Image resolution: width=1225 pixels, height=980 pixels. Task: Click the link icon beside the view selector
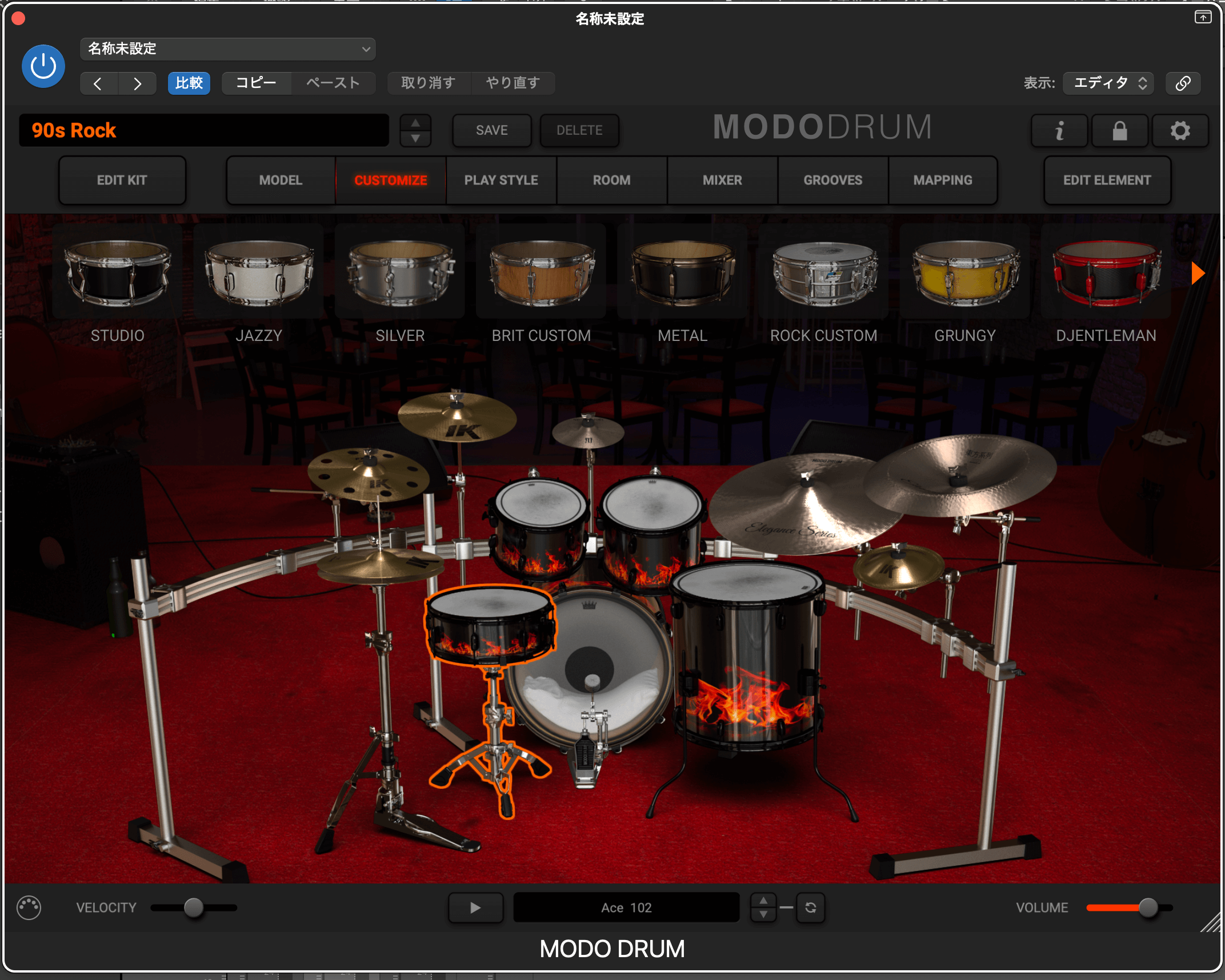tap(1183, 83)
